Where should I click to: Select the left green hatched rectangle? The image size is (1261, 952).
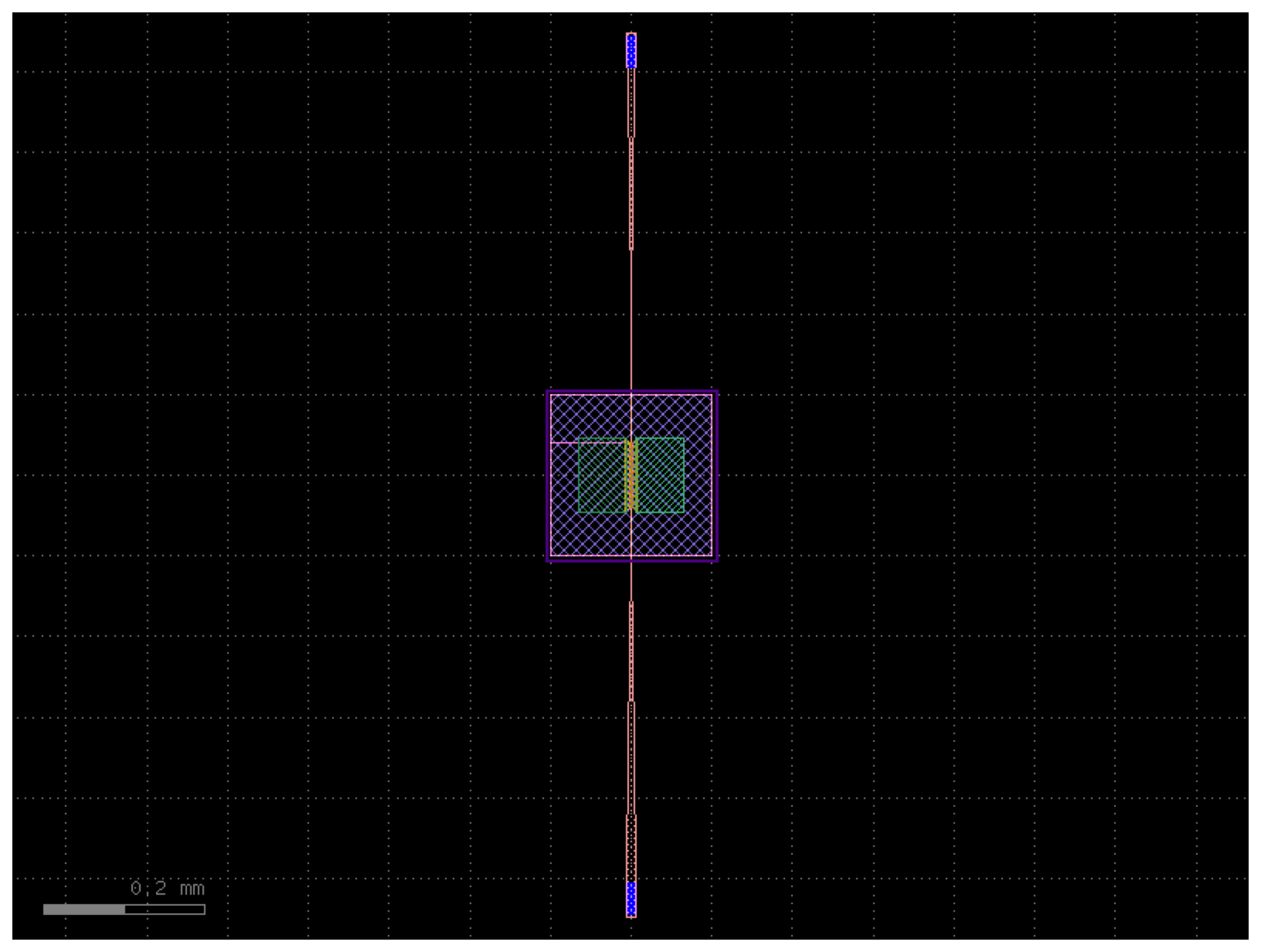coord(602,476)
